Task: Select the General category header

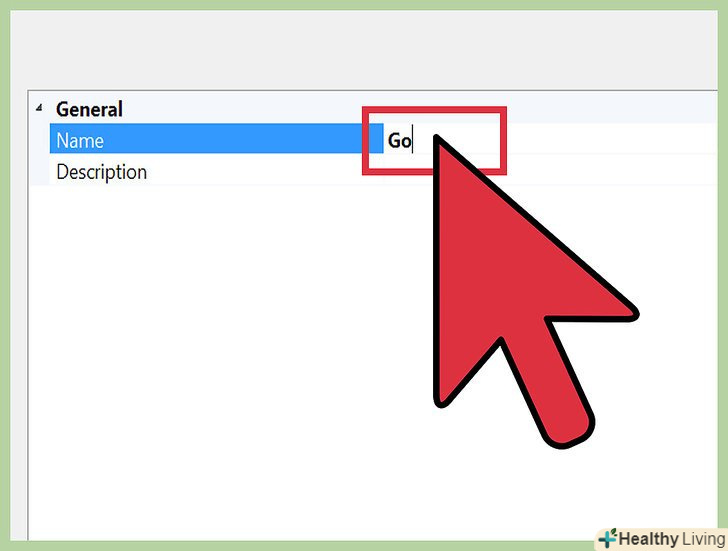Action: point(89,110)
